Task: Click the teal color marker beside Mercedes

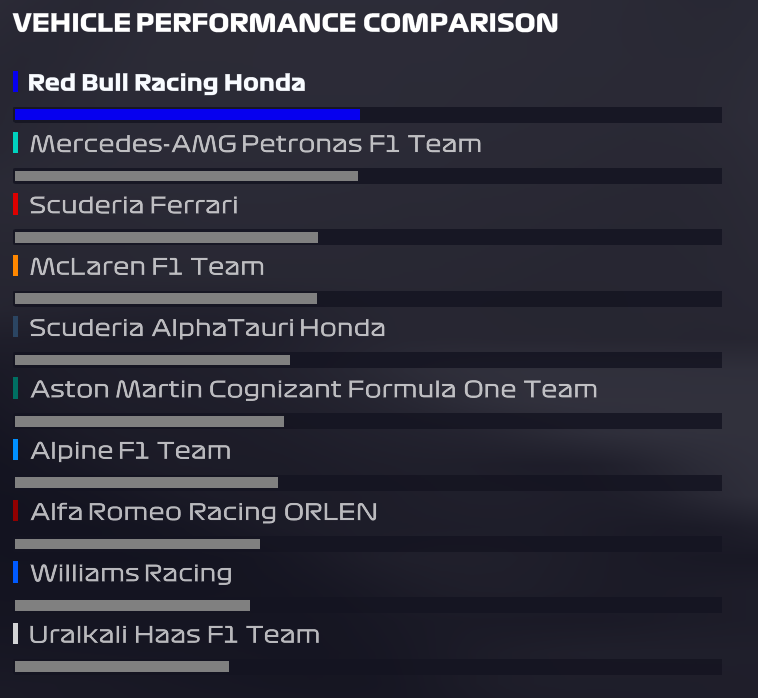Action: point(16,144)
